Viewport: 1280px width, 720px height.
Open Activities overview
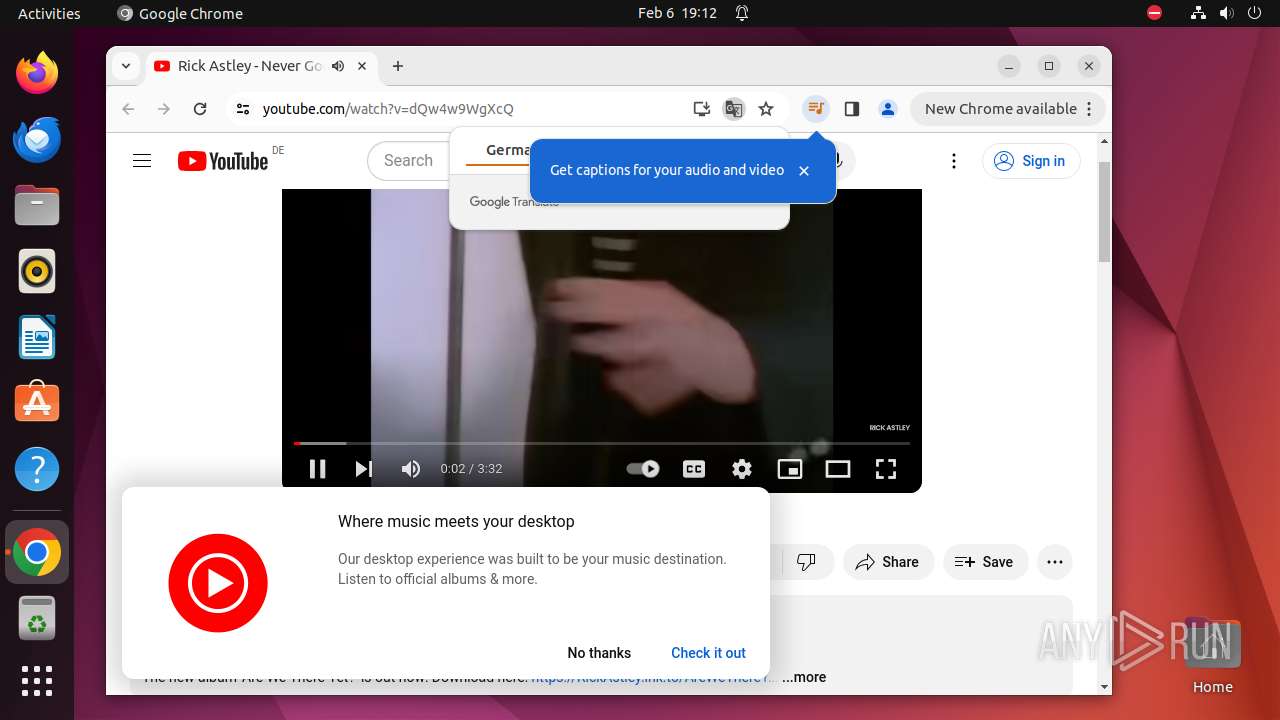(49, 13)
